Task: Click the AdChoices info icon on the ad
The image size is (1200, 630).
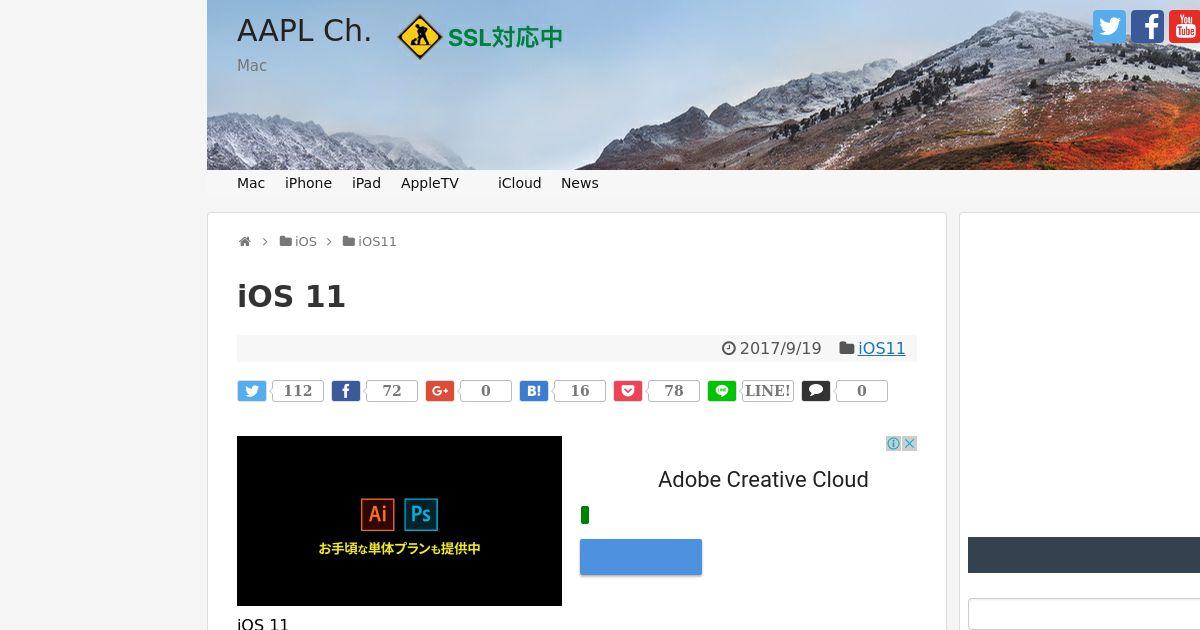Action: (893, 443)
